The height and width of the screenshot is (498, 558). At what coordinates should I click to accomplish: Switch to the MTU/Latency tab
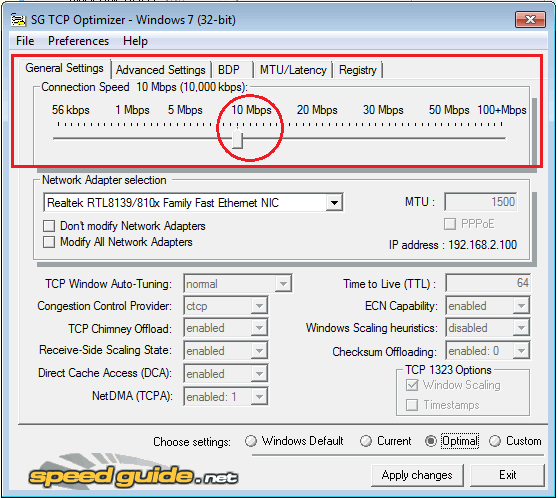click(293, 70)
